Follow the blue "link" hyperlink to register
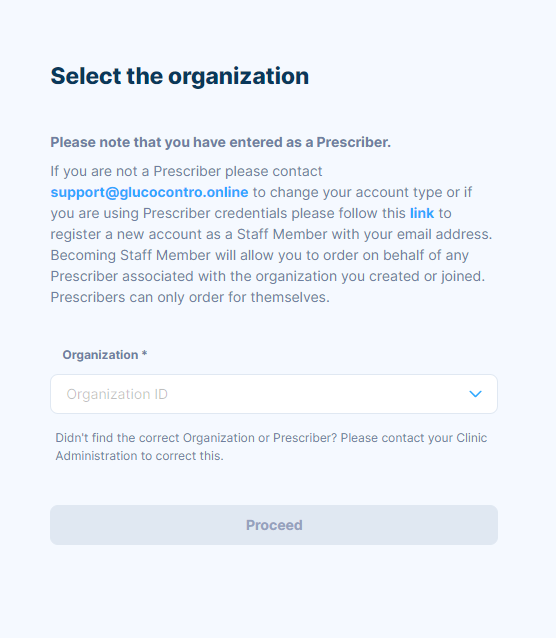 point(422,213)
